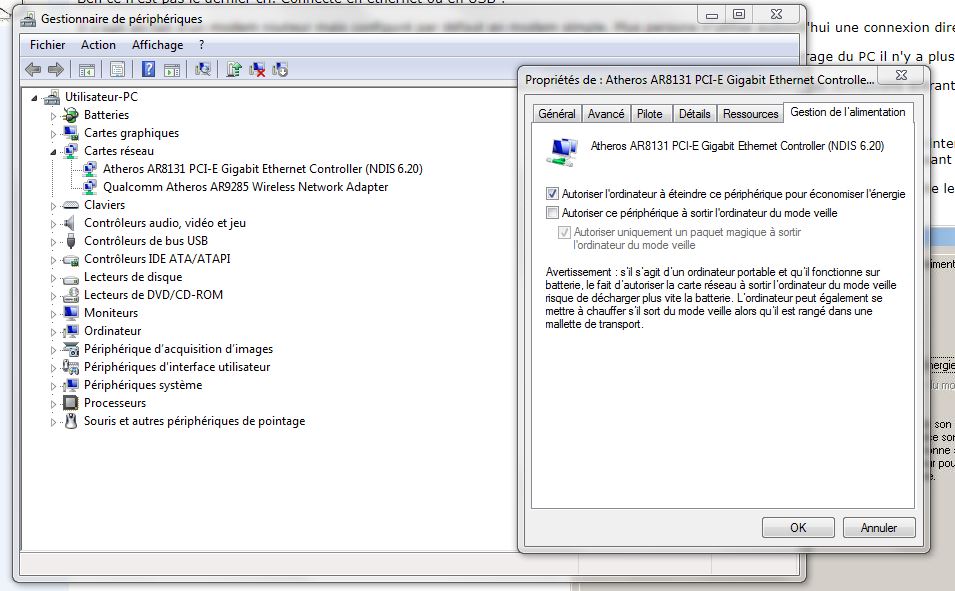Expand the Cartes graphiques node

point(53,133)
